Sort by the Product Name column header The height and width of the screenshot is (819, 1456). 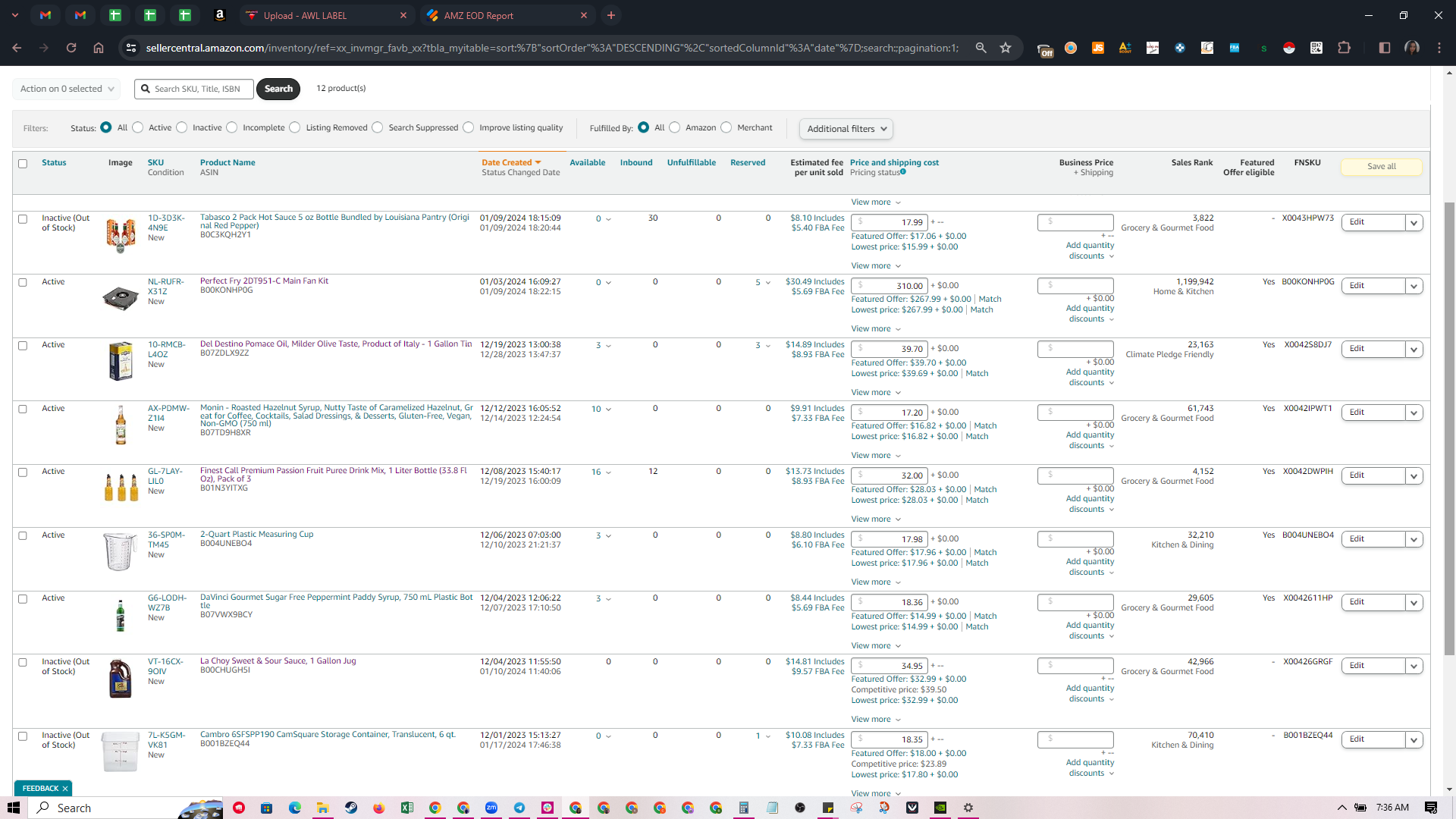coord(227,163)
